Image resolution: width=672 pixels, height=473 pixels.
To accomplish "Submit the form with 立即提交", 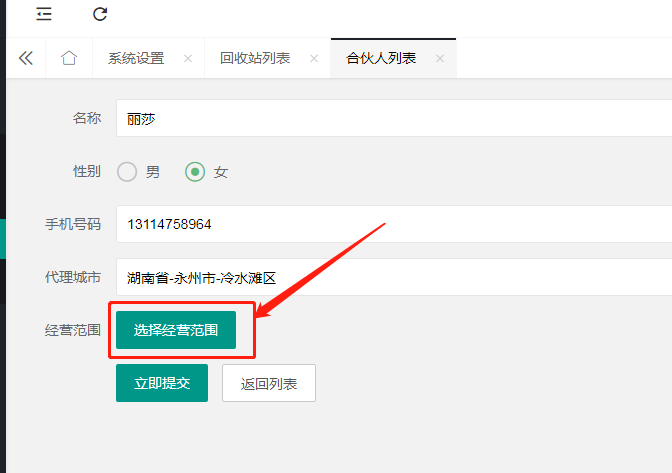I will (162, 383).
